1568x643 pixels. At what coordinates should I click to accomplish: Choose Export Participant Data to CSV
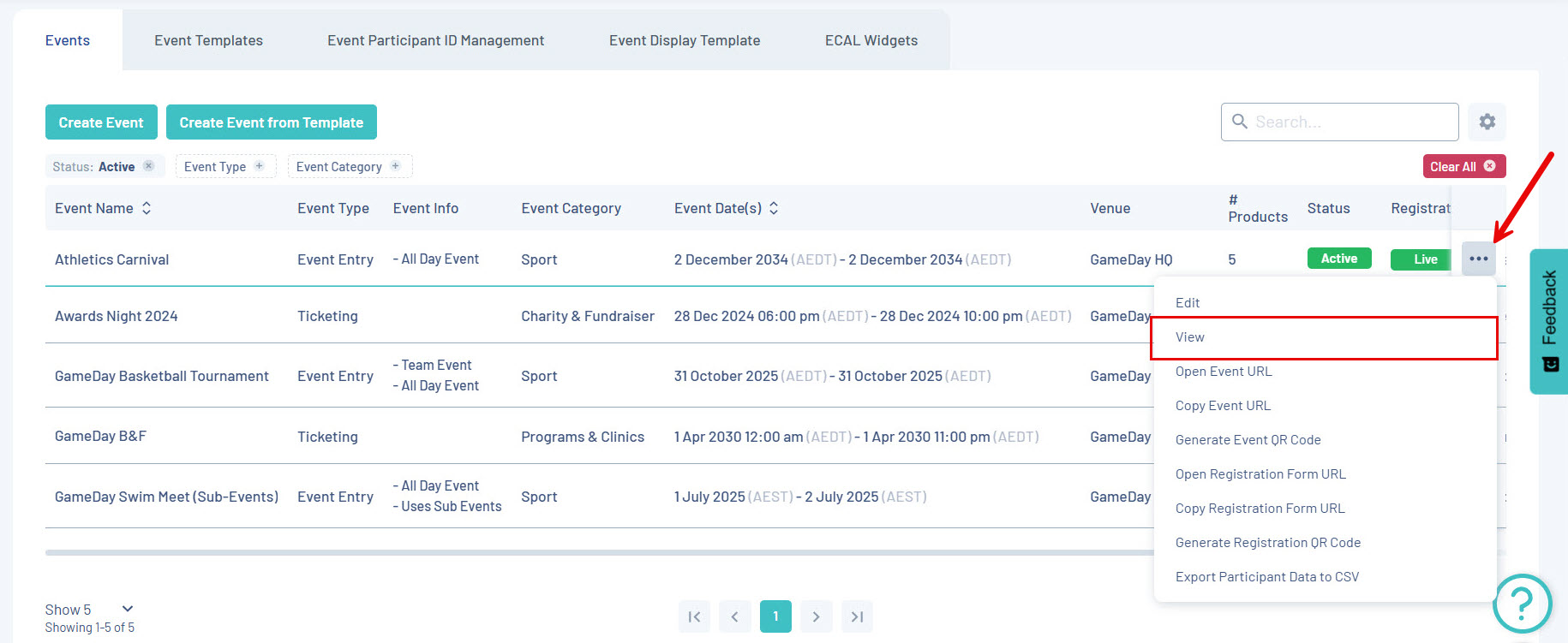point(1267,577)
